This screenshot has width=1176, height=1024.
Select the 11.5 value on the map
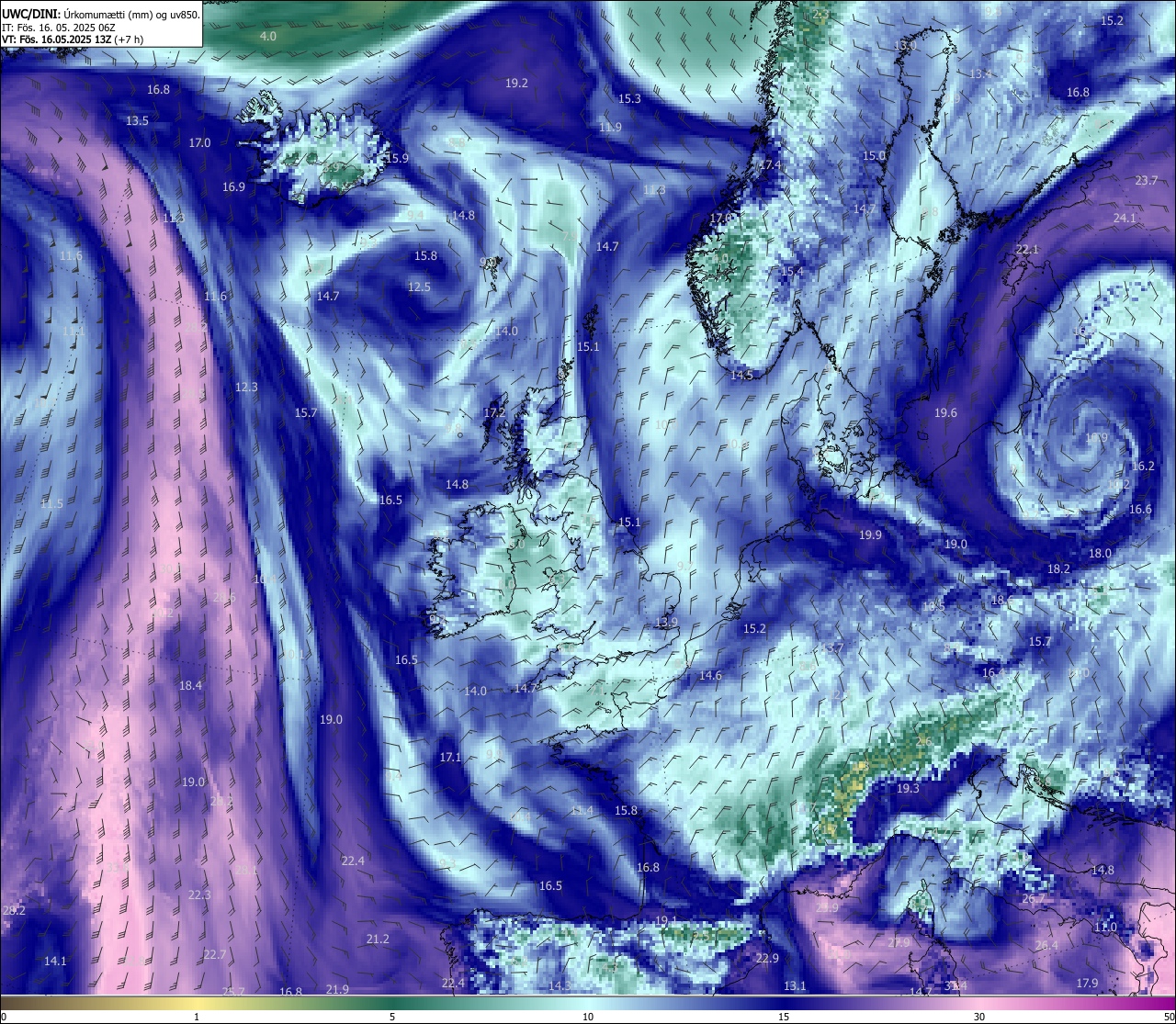click(51, 503)
